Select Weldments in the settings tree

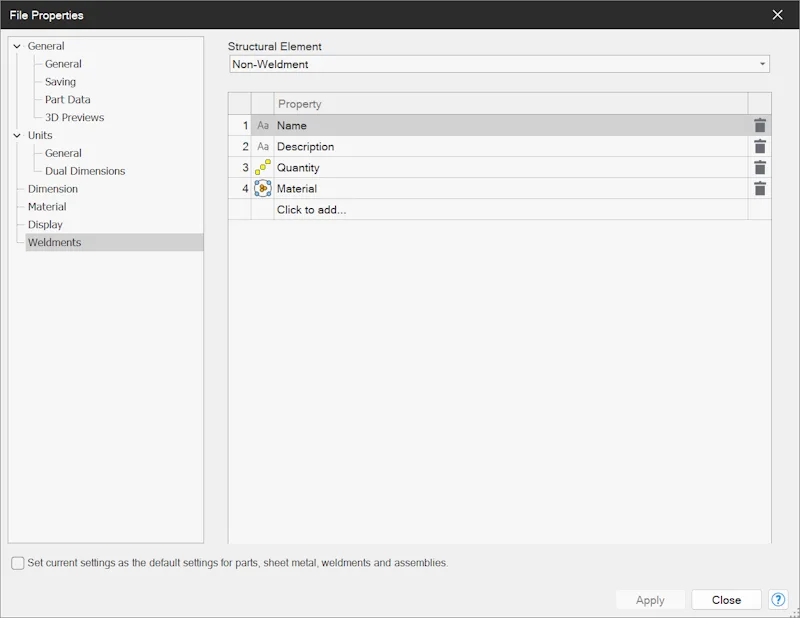(x=114, y=242)
